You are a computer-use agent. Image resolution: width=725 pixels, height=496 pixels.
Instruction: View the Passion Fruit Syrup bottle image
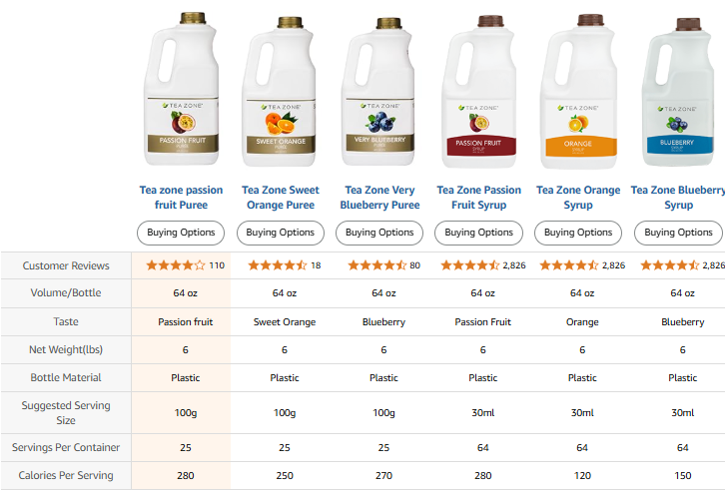click(x=482, y=90)
